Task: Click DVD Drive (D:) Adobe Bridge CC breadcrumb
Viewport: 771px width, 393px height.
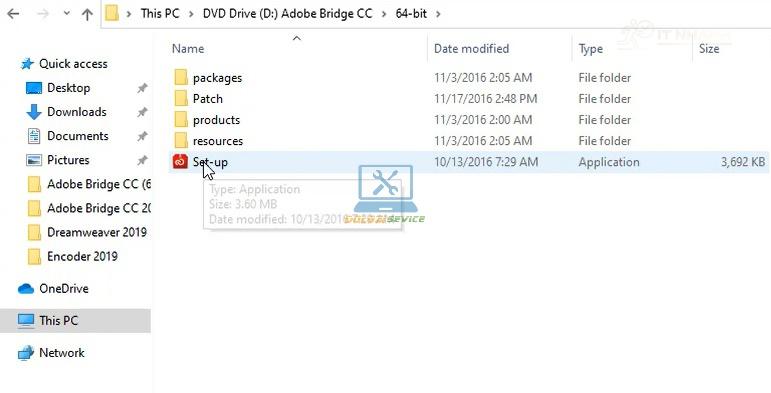Action: [287, 14]
